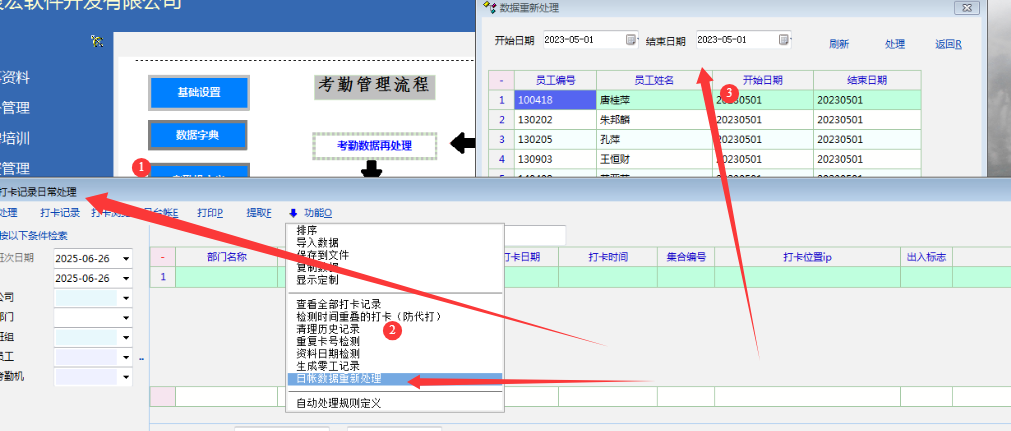
Task: Open the start date calendar picker icon
Action: click(631, 40)
